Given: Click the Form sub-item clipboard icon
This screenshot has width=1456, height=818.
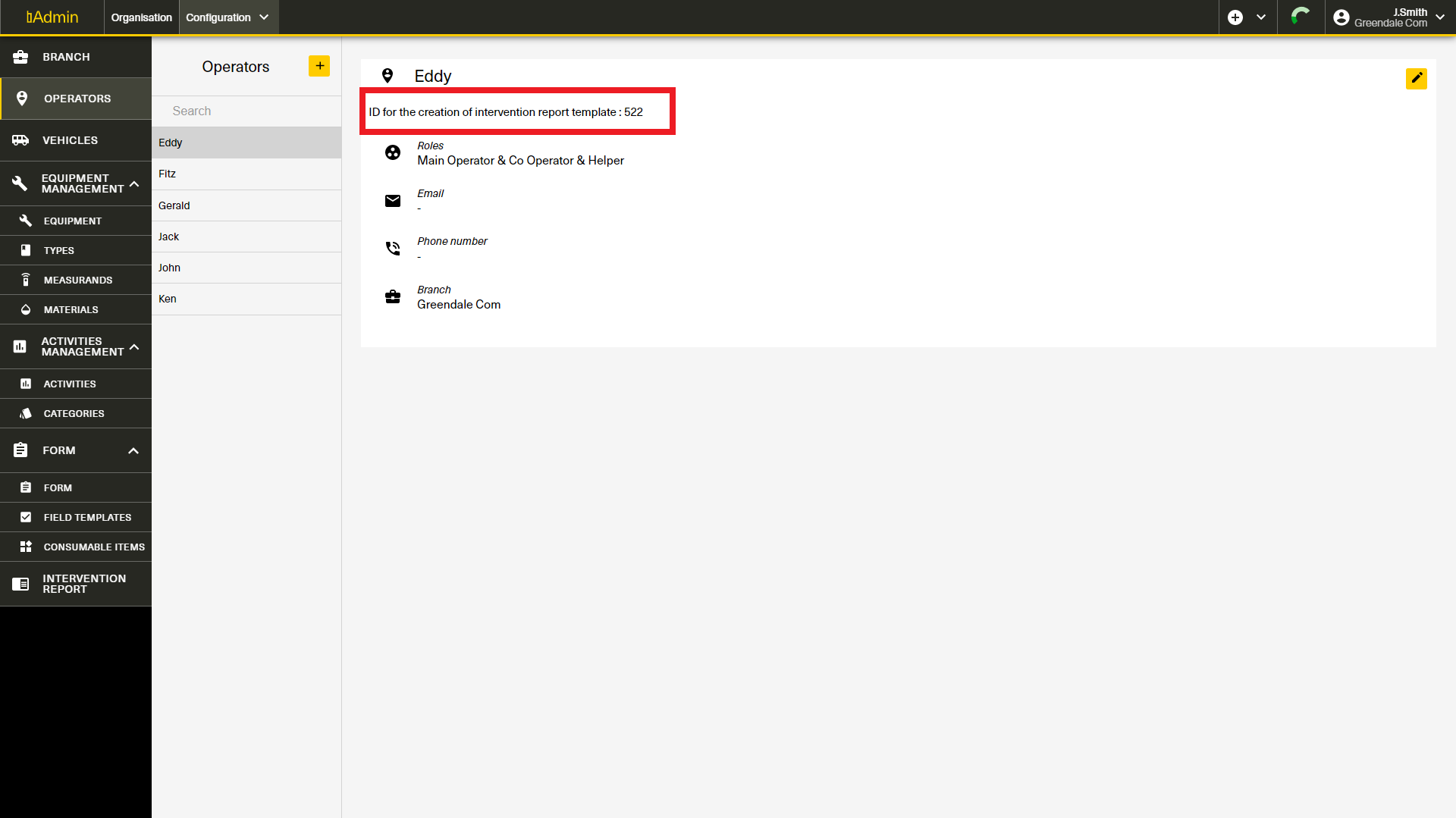Looking at the screenshot, I should pos(26,487).
